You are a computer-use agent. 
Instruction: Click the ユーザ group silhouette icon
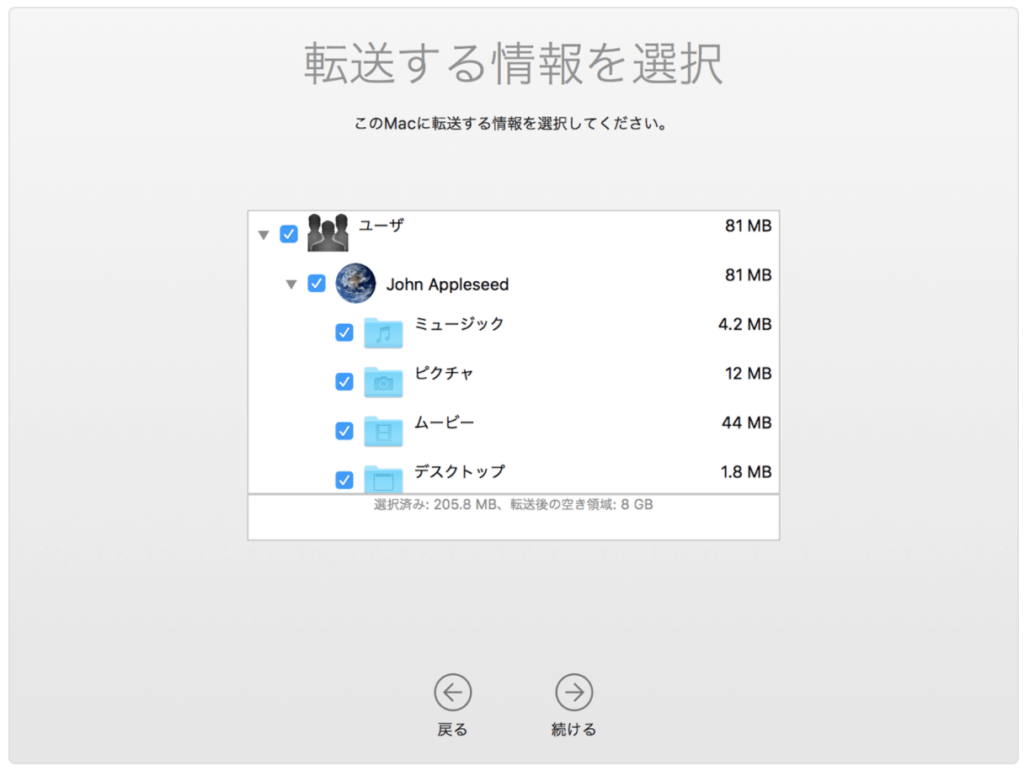[x=328, y=232]
